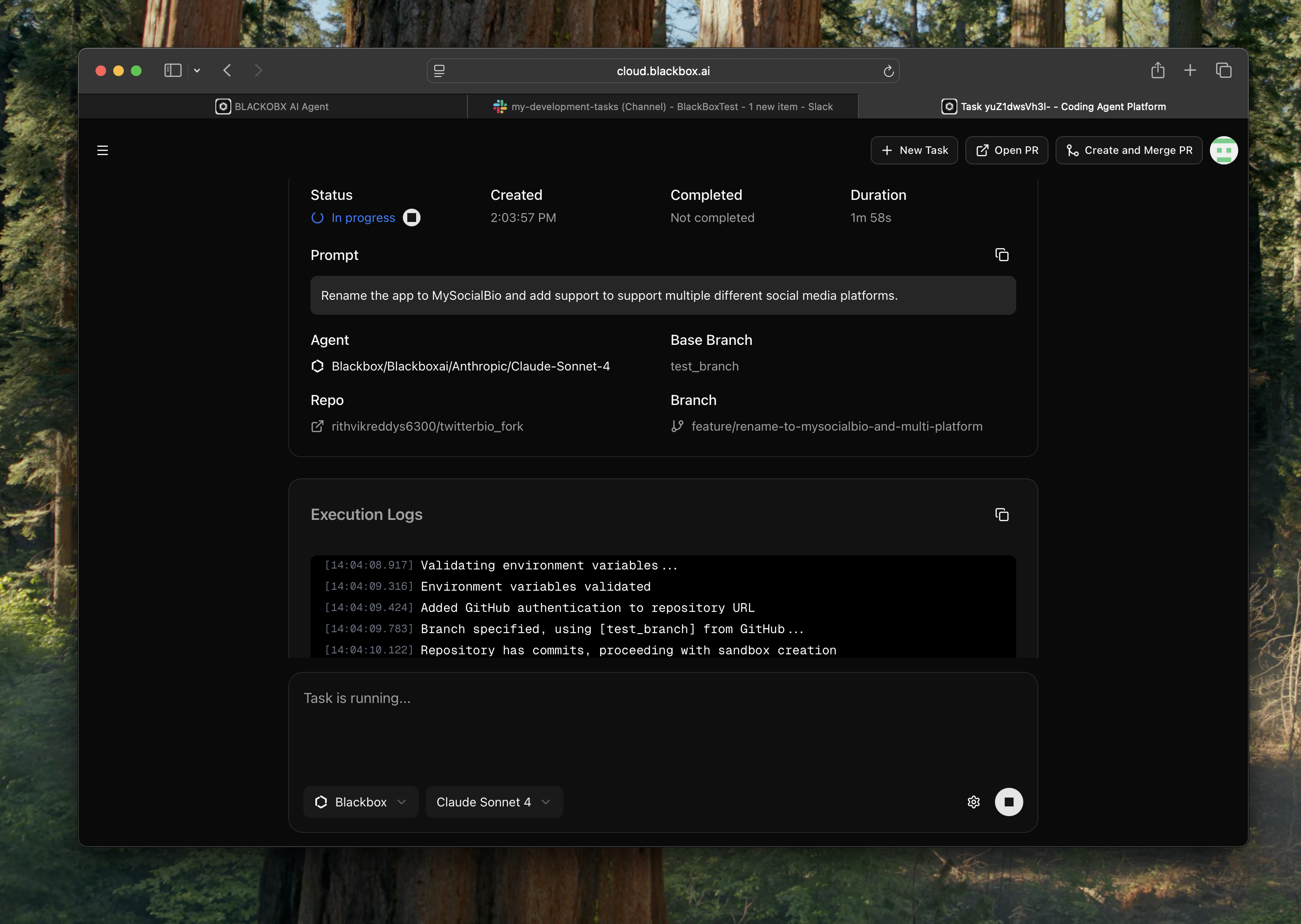Open the rithvikreddys6300/twitterbio_fork repo link
Image resolution: width=1301 pixels, height=924 pixels.
427,426
